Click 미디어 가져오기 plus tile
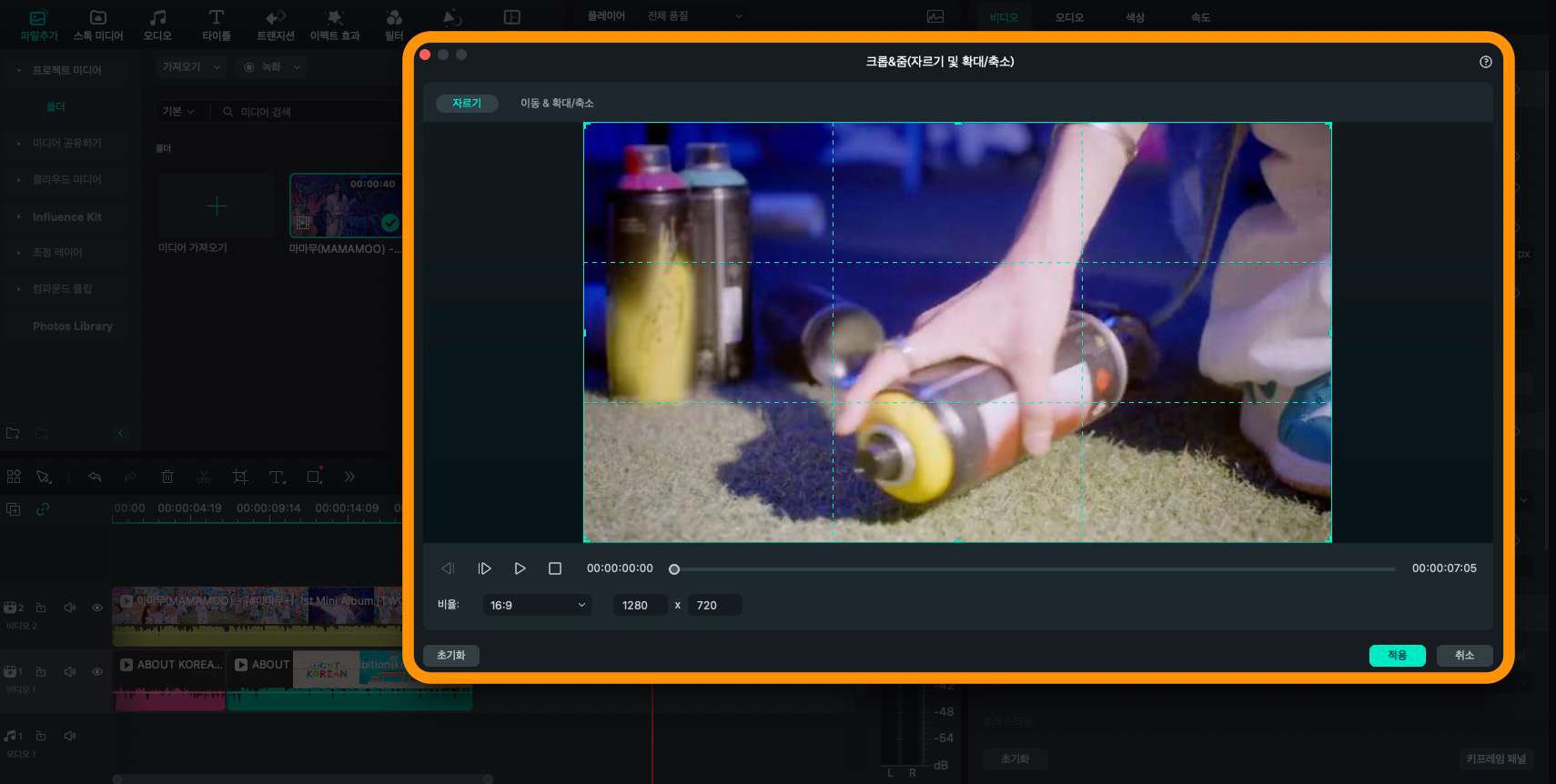The height and width of the screenshot is (784, 1556). pyautogui.click(x=217, y=206)
